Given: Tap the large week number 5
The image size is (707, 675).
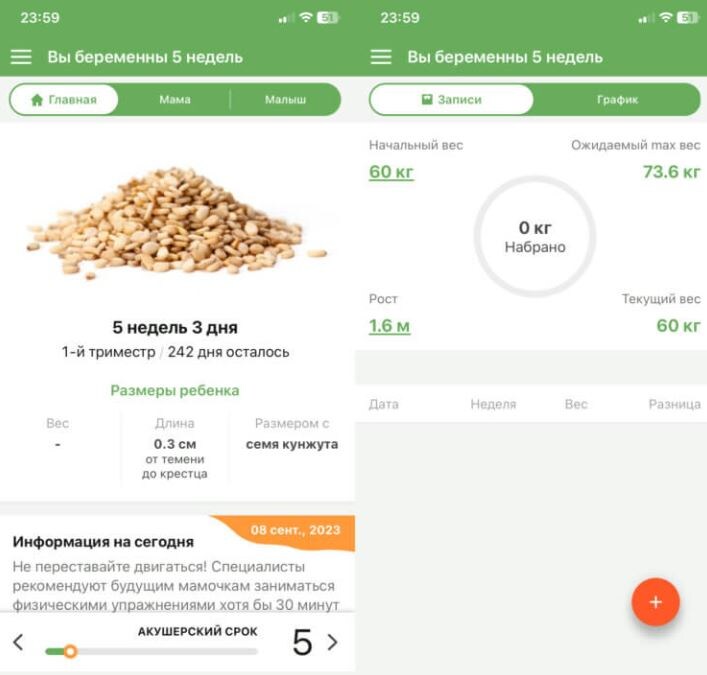Looking at the screenshot, I should [302, 642].
